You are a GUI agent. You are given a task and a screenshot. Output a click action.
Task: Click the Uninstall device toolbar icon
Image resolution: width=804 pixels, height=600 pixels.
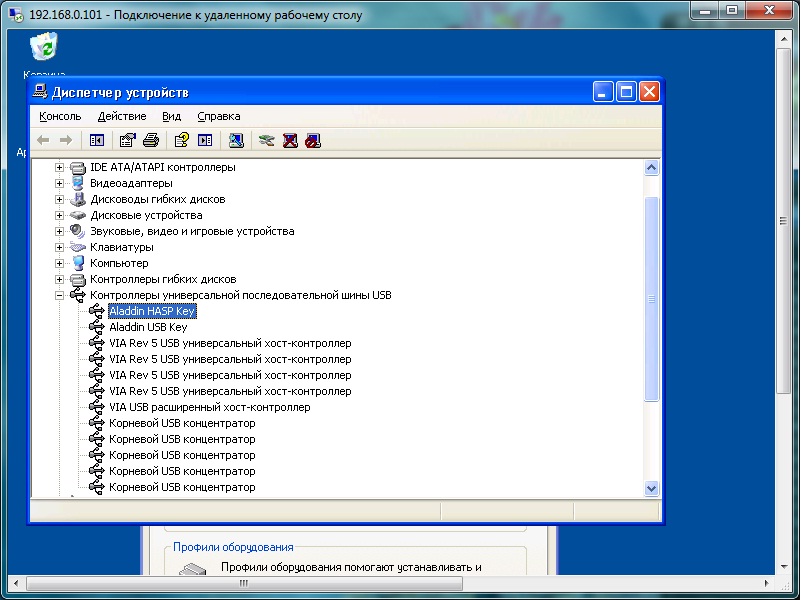coord(290,140)
